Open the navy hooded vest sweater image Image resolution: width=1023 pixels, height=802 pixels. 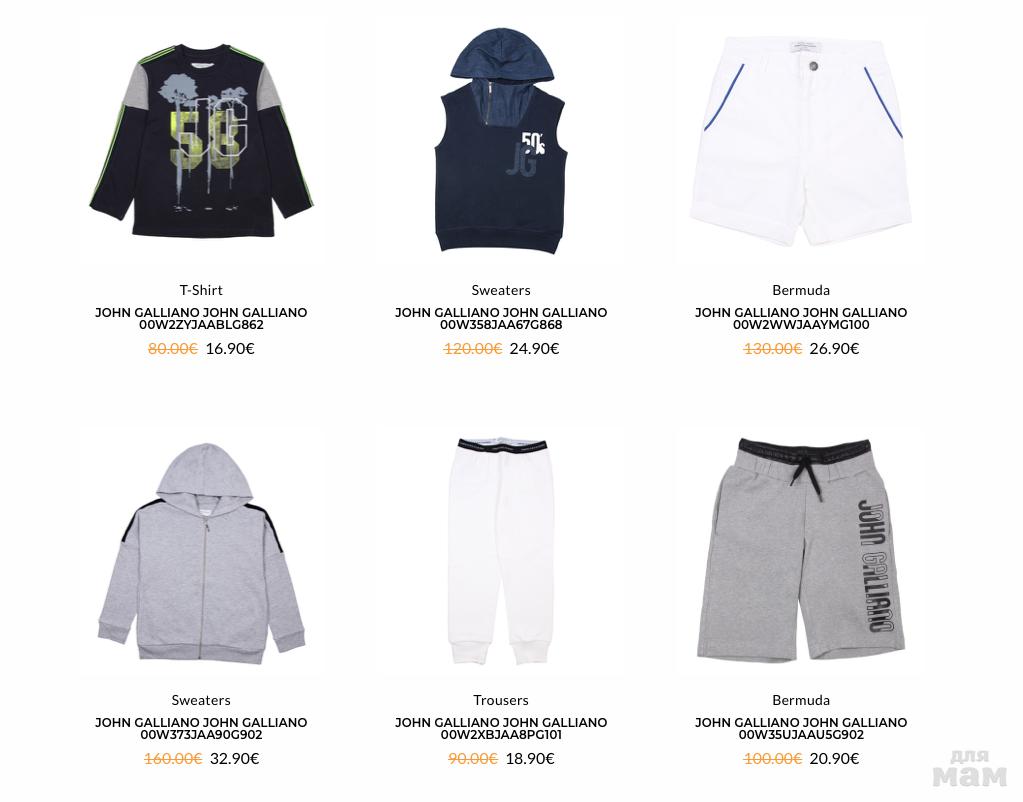(x=501, y=141)
